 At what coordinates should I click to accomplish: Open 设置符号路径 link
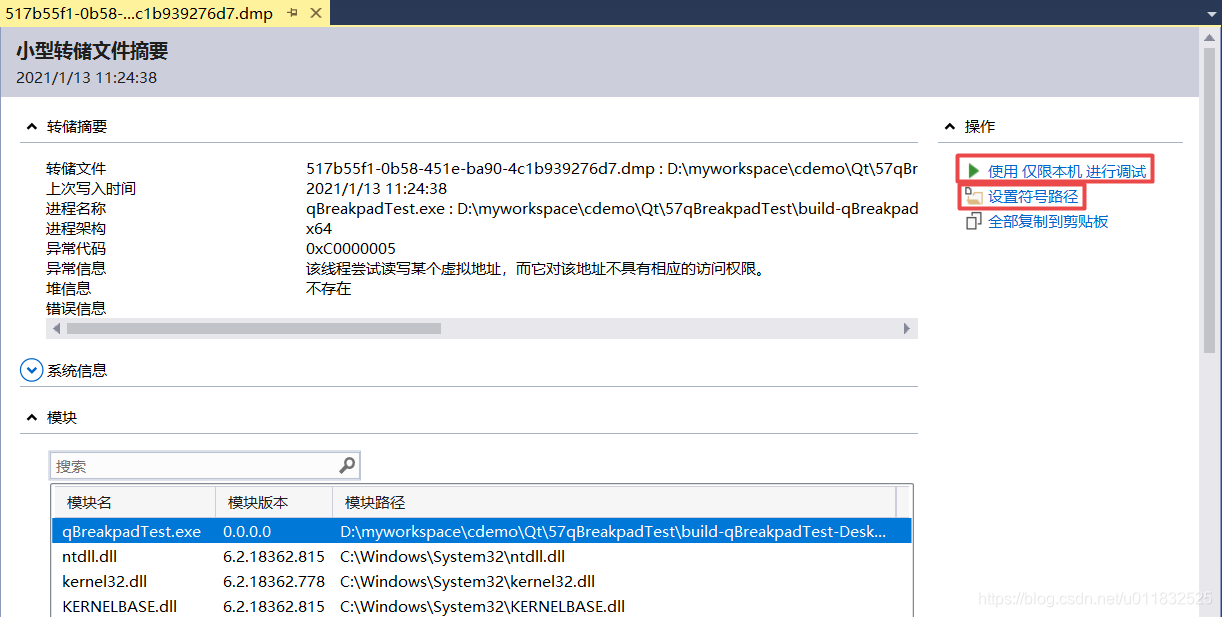click(1033, 196)
